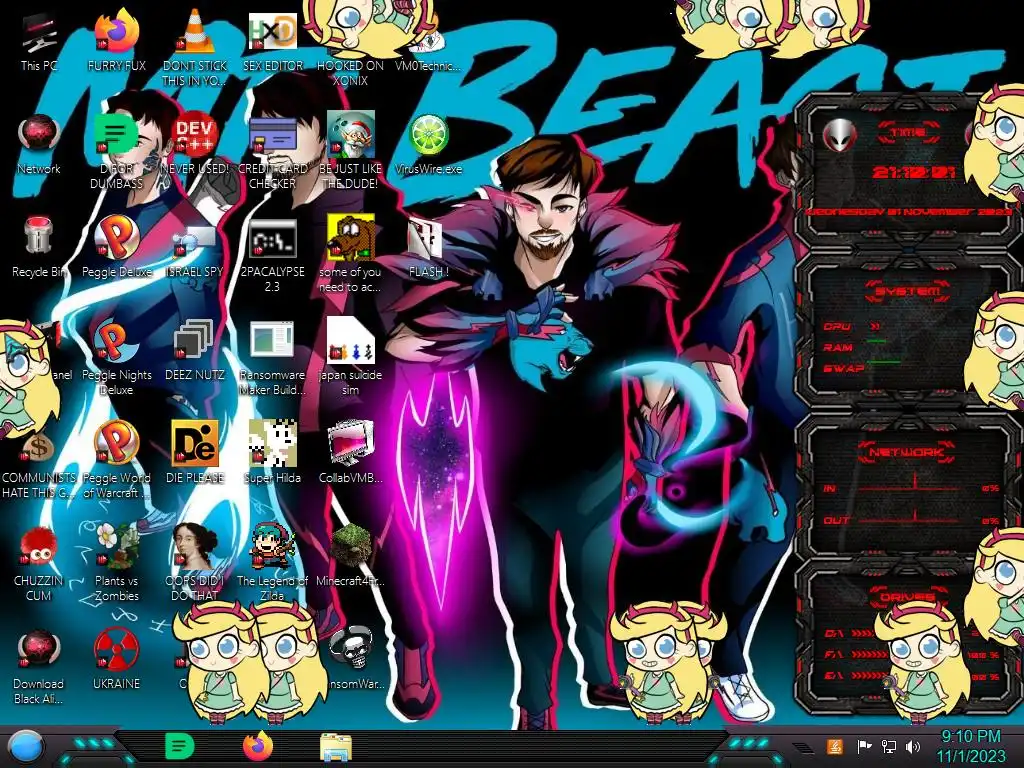Open the DEEZ NUTZ shortcut
This screenshot has width=1024, height=768.
pos(195,351)
